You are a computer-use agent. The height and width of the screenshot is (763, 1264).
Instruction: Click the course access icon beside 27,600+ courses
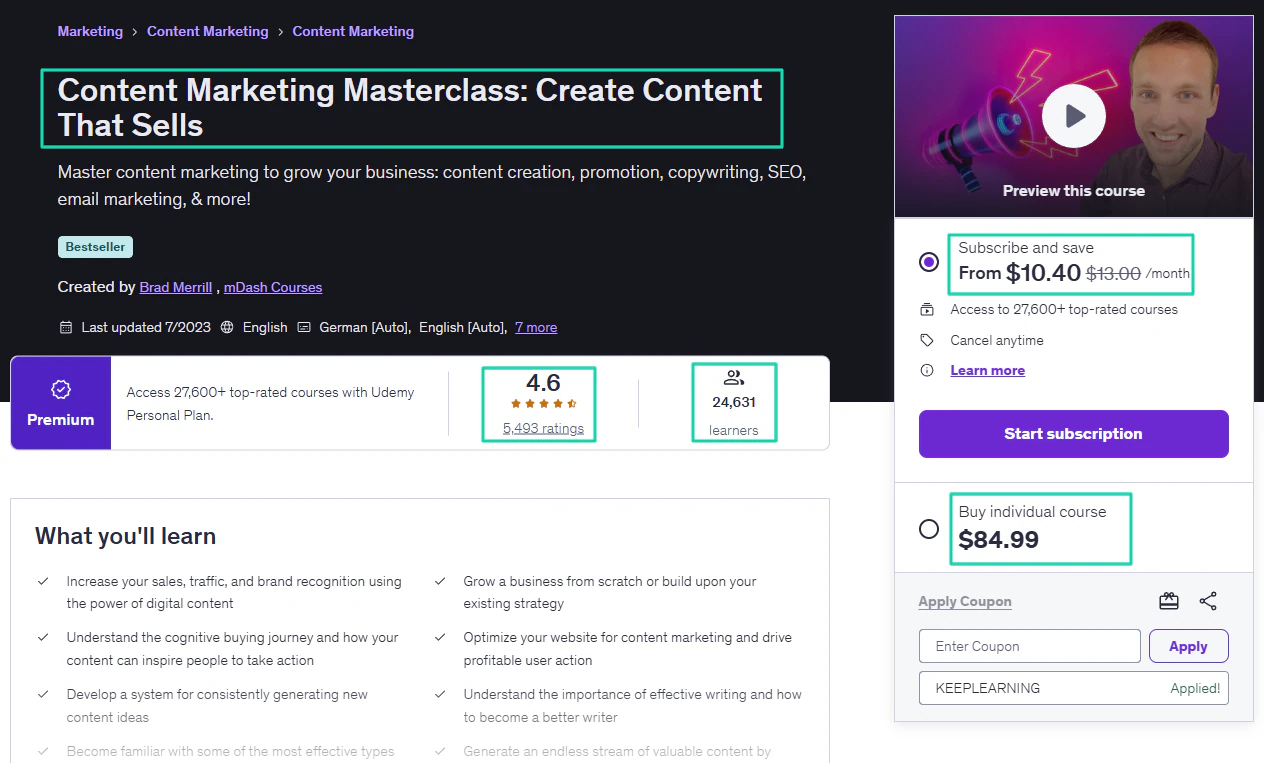tap(928, 310)
